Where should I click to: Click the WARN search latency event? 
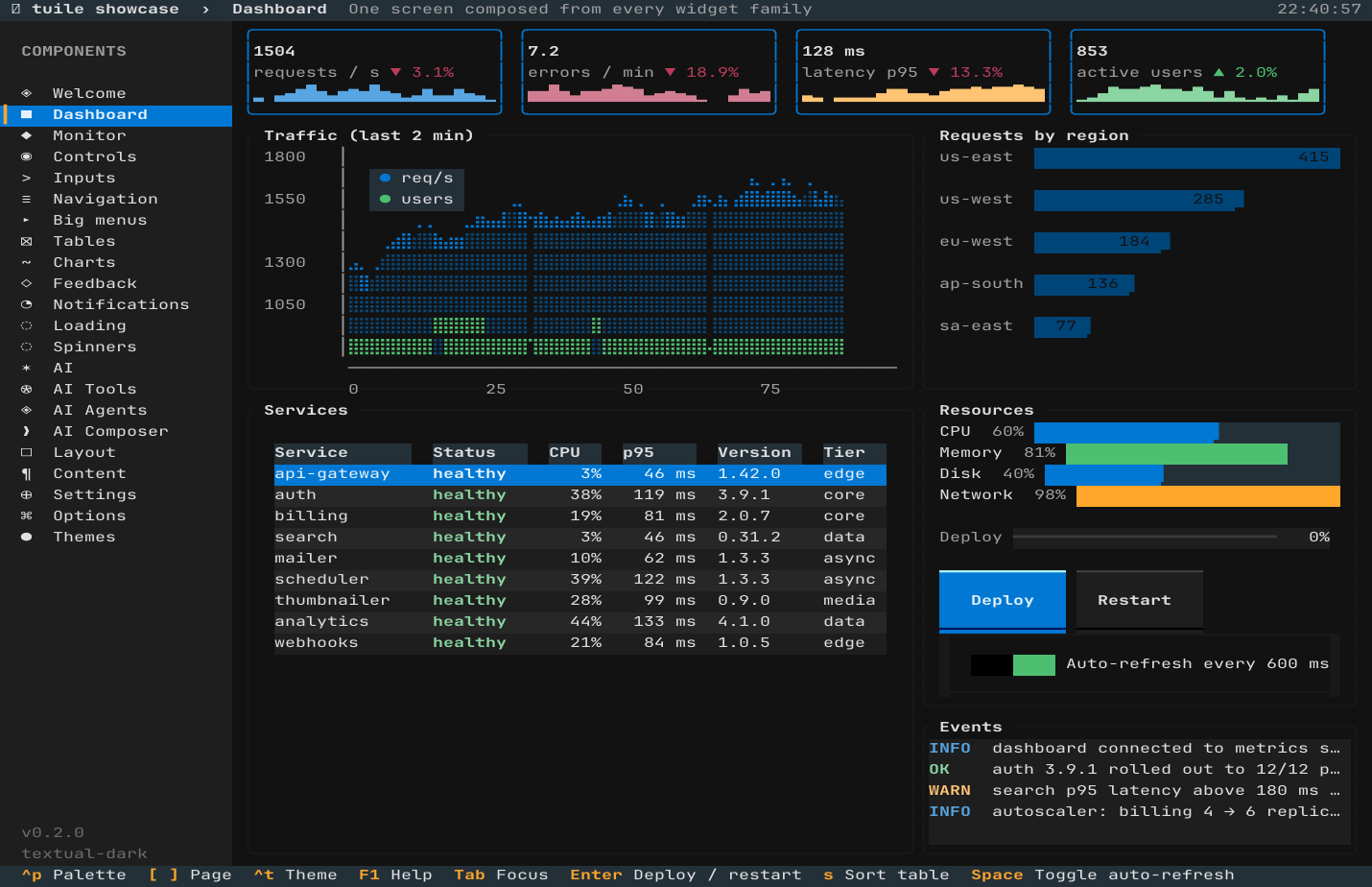pos(1134,791)
